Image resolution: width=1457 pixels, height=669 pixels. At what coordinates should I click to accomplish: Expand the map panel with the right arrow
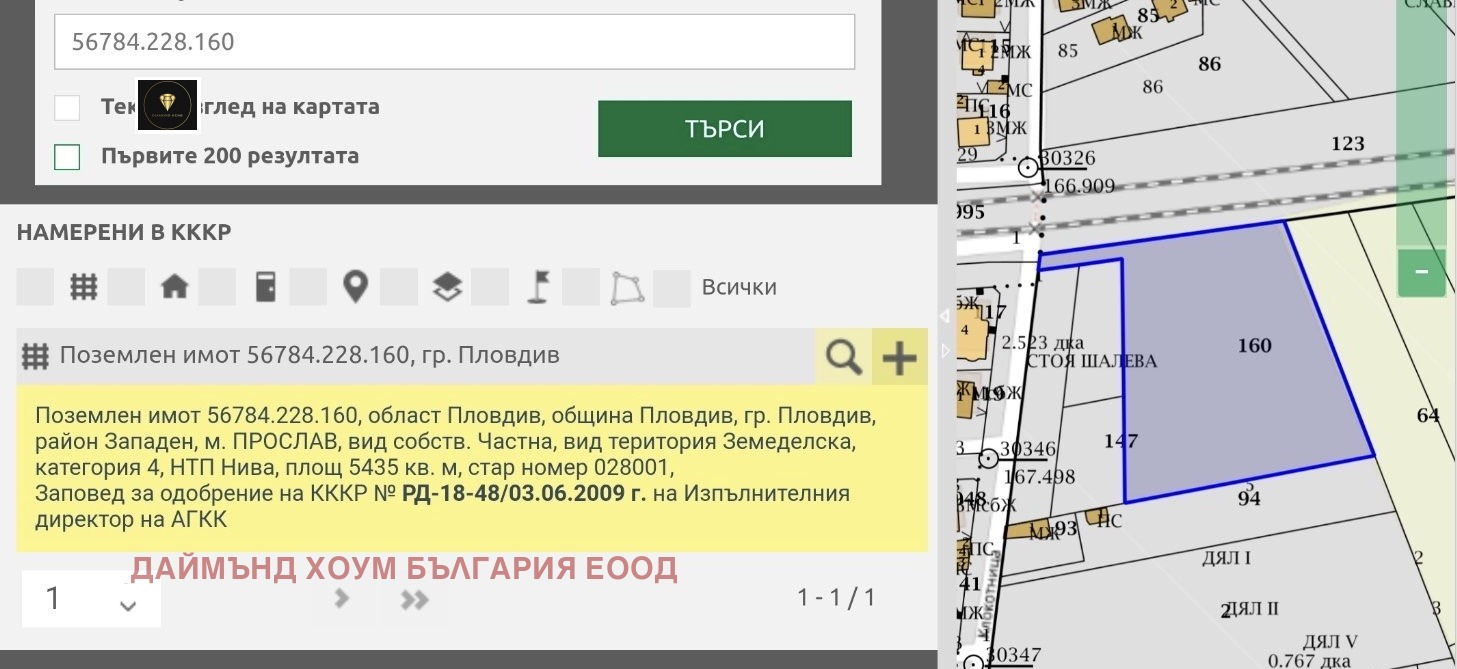point(944,351)
